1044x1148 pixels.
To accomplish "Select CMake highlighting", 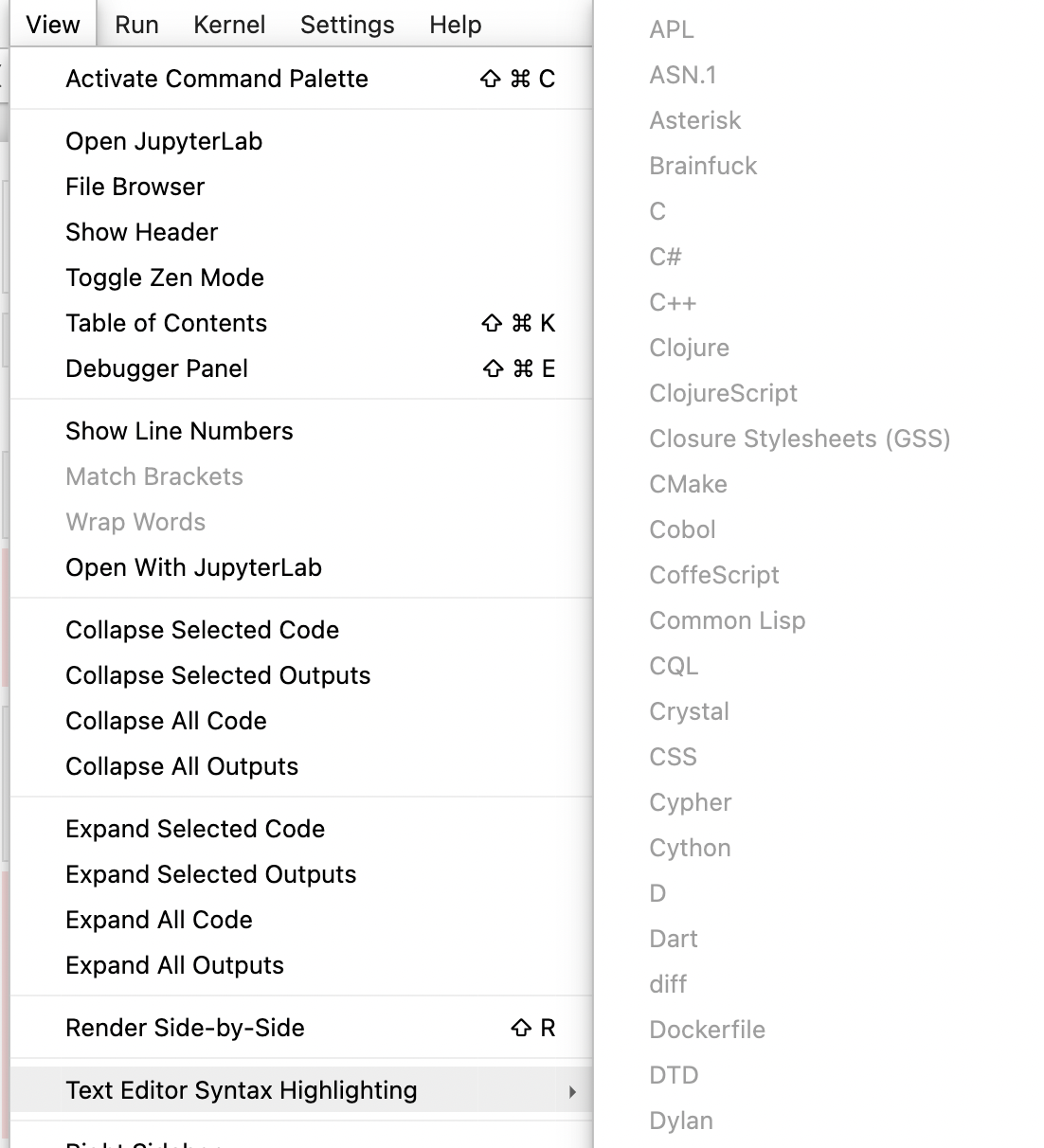I will [x=688, y=484].
